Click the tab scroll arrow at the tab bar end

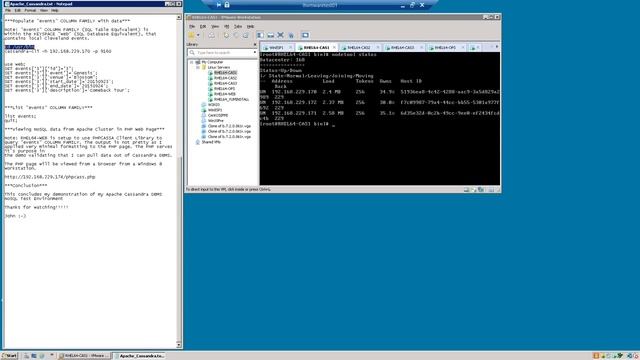click(497, 47)
